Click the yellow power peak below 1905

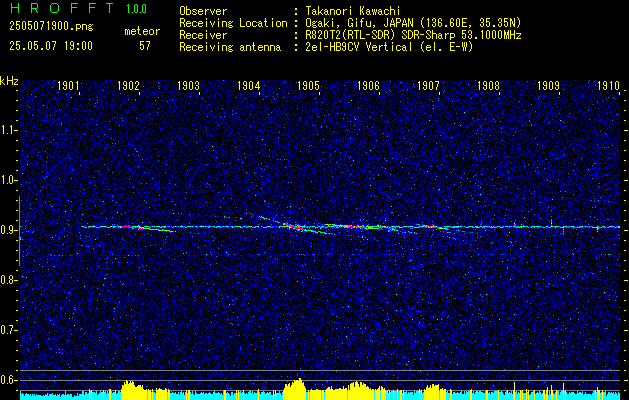point(295,388)
